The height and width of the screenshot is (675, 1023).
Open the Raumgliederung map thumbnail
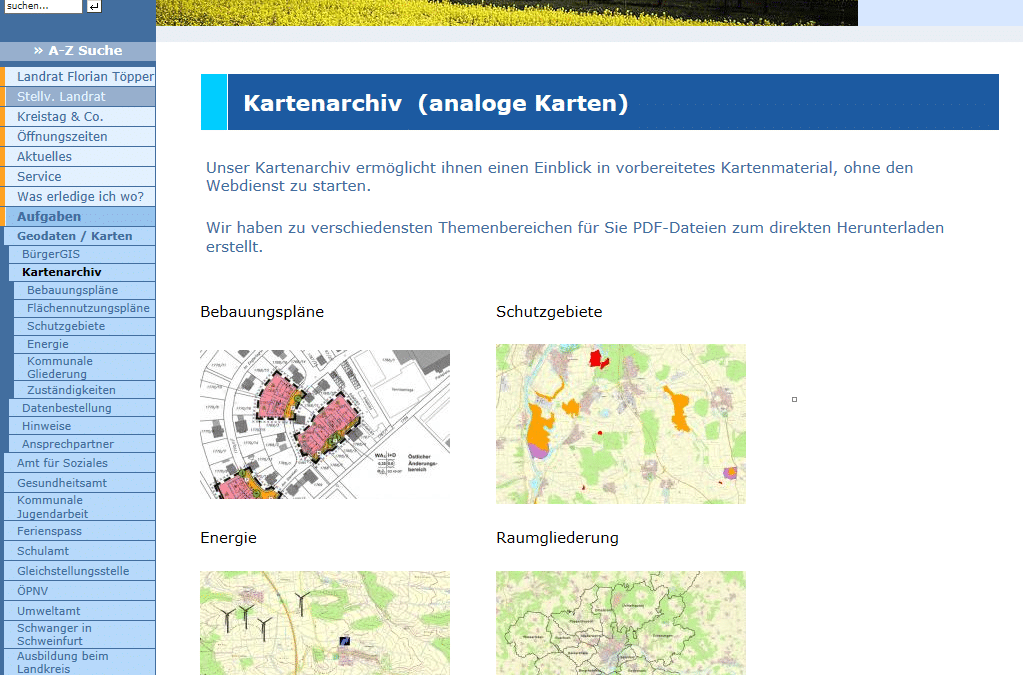pos(620,623)
